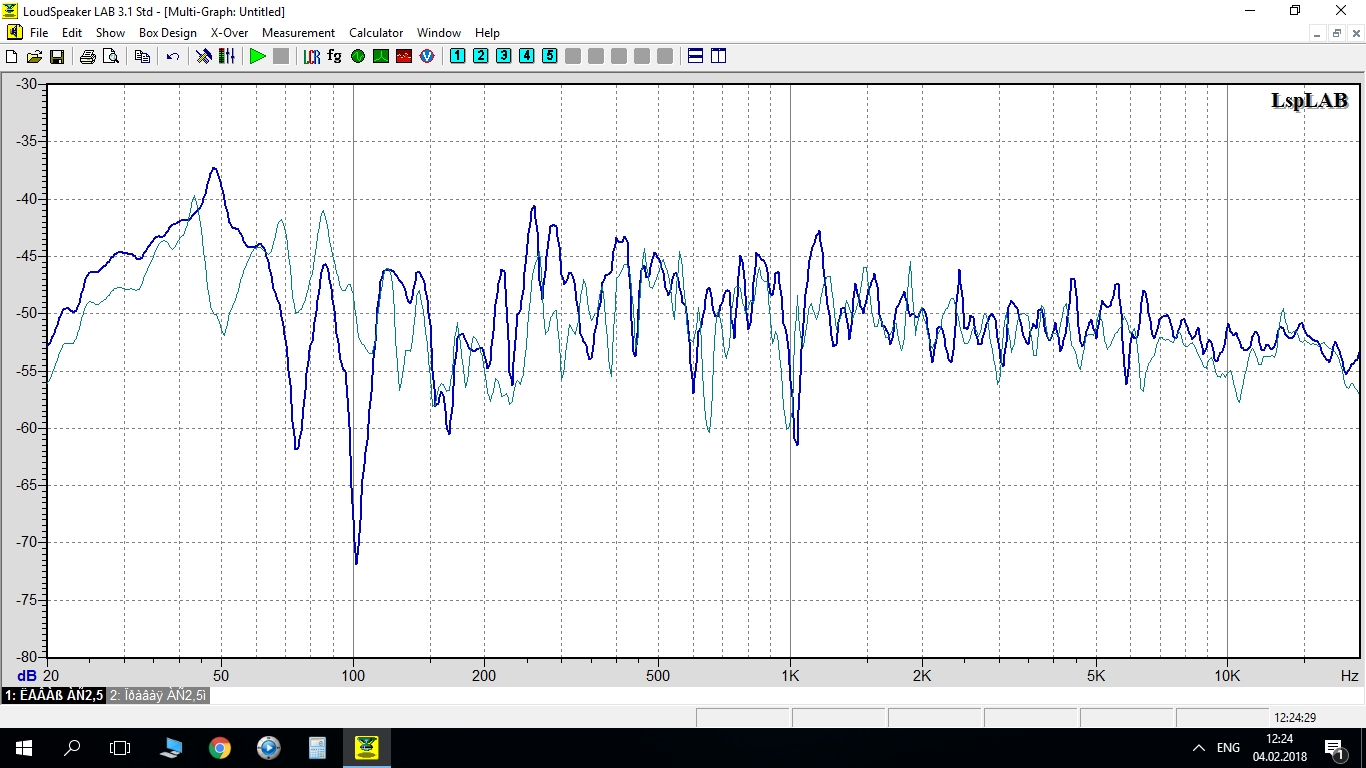Open file with the folder icon
Screen dimensions: 1366x768
(x=34, y=56)
